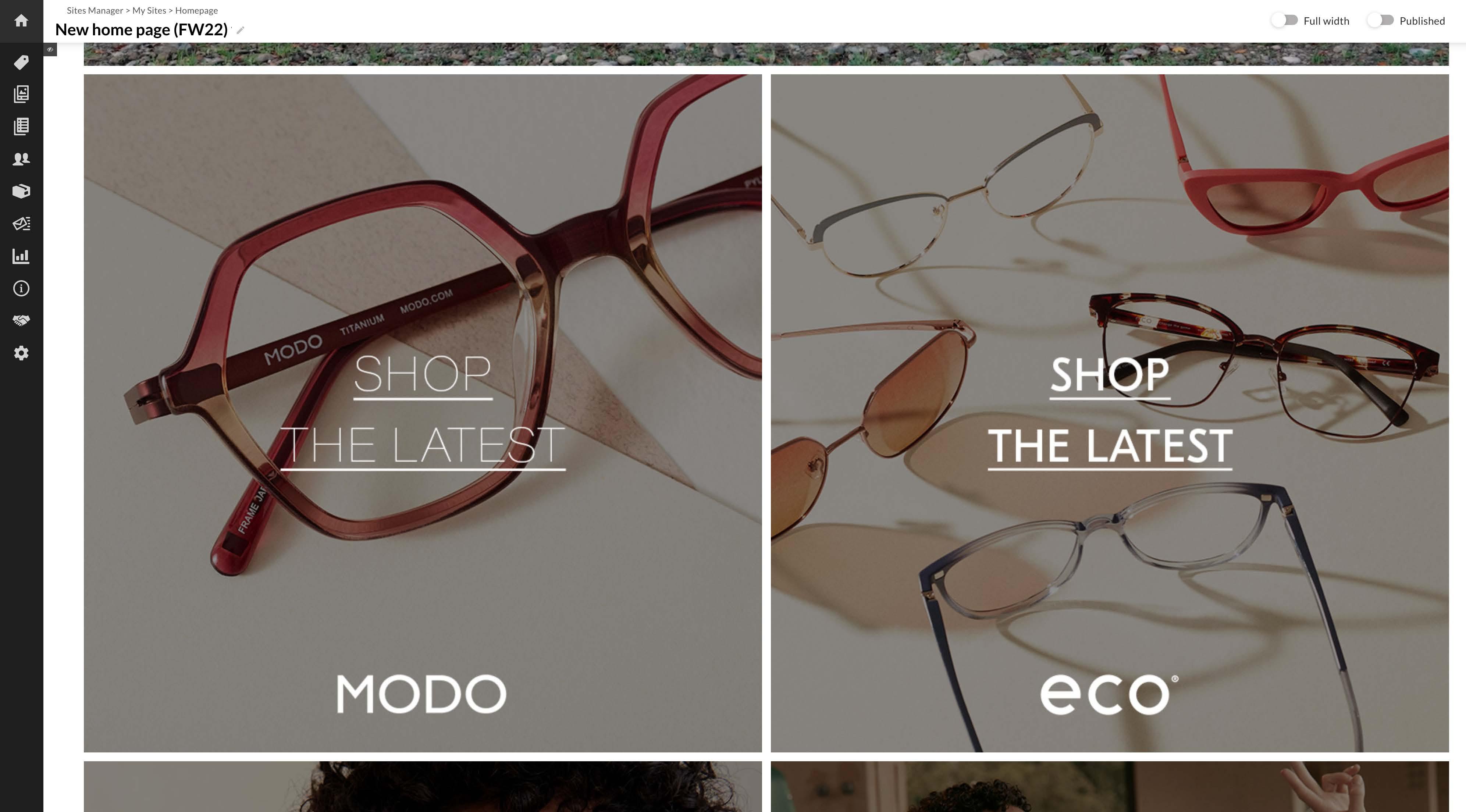Select the eco Shop The Latest tile

point(1110,413)
